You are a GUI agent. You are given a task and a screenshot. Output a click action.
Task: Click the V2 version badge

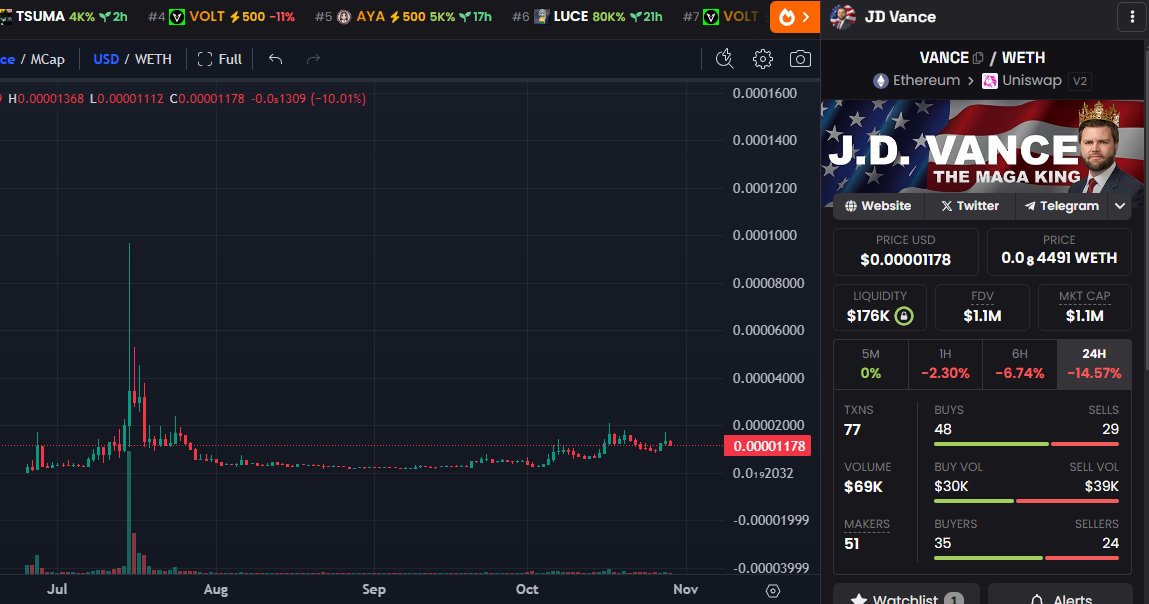point(1079,81)
